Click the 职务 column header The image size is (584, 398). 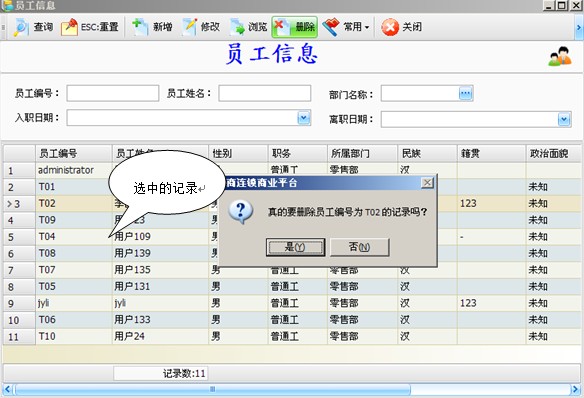(x=297, y=153)
